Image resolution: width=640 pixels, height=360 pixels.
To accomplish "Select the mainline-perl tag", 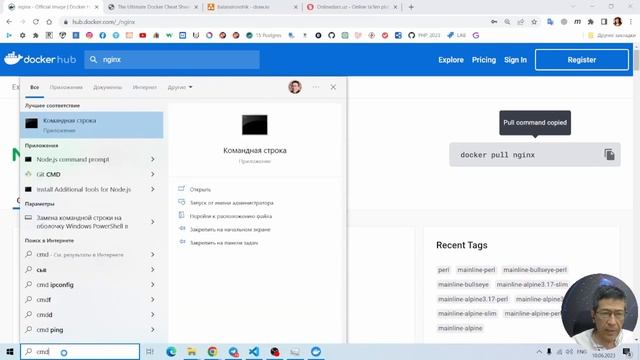I will click(x=476, y=270).
